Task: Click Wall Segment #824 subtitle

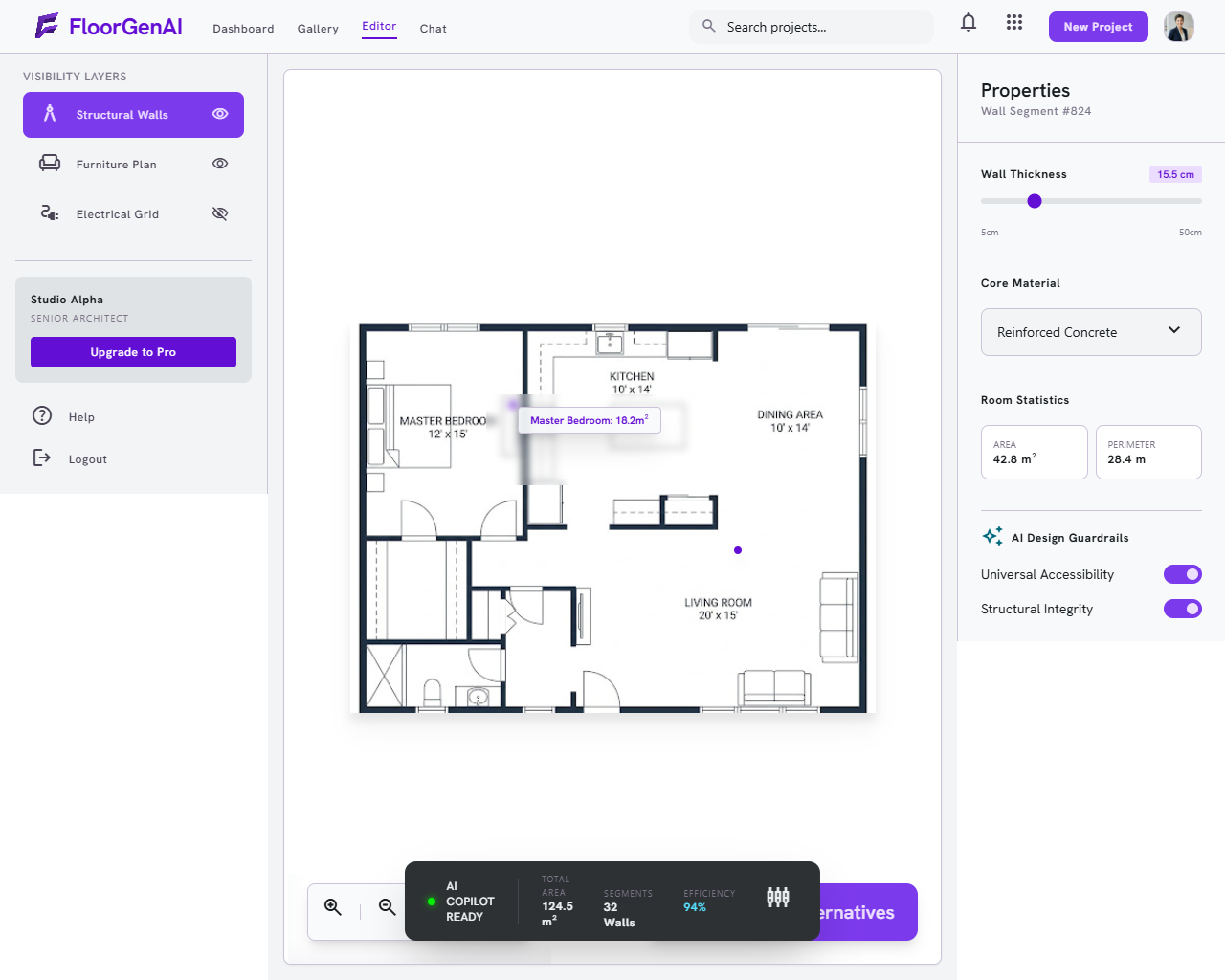Action: pyautogui.click(x=1036, y=111)
